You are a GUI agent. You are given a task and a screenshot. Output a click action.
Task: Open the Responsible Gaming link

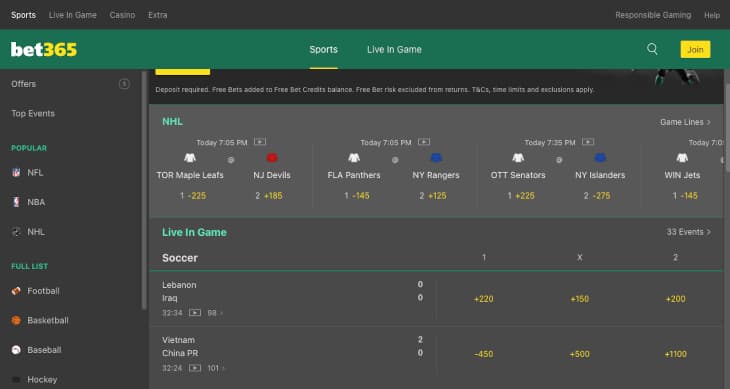coord(653,15)
